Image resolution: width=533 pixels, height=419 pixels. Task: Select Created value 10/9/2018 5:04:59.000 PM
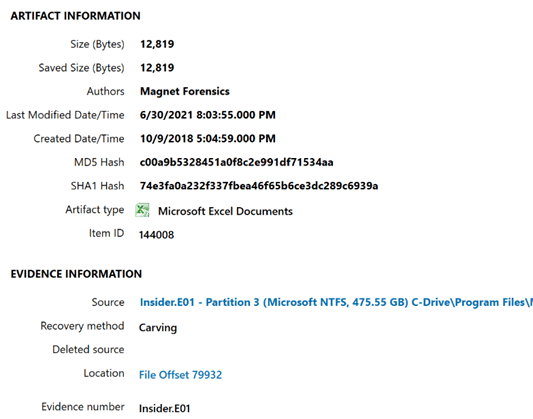point(208,139)
